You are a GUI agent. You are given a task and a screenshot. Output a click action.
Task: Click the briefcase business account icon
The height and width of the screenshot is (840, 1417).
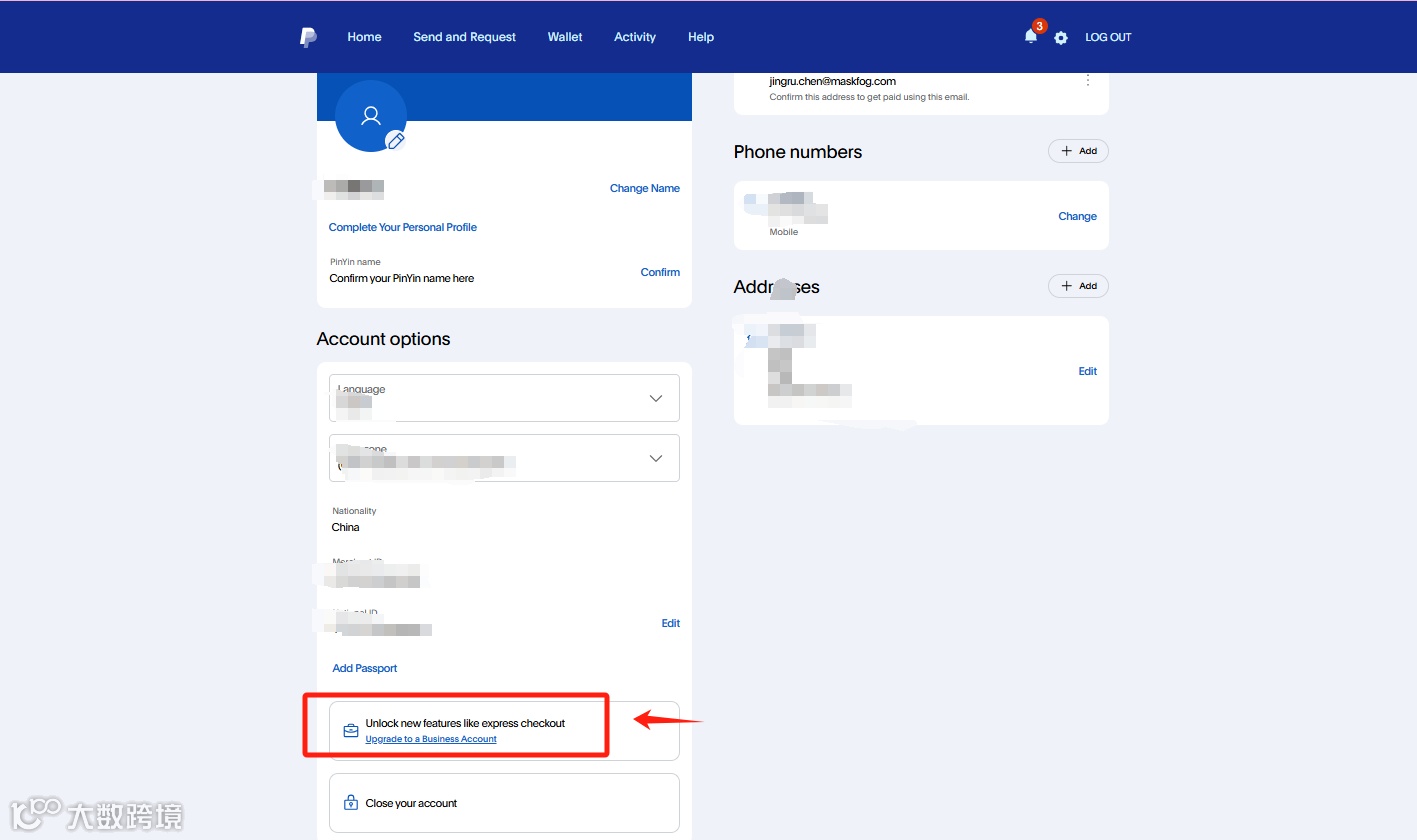(x=351, y=731)
